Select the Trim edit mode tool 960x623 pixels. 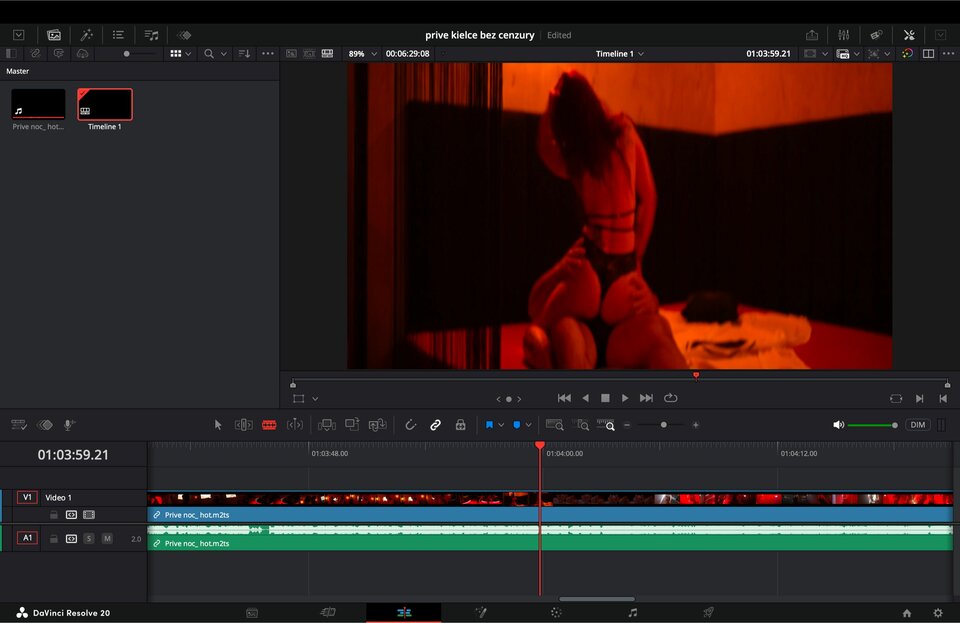tap(244, 425)
